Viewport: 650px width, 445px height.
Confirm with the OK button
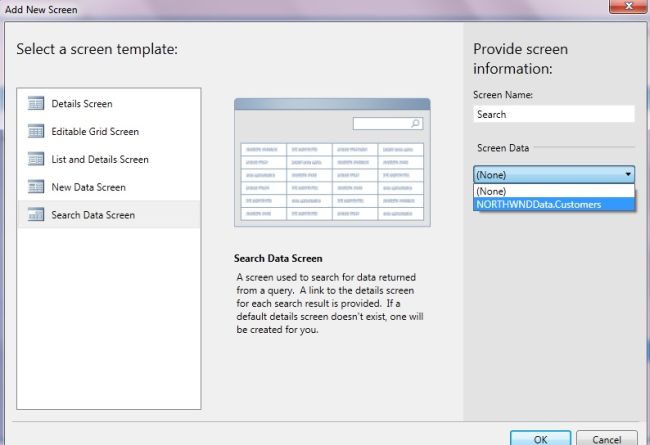(541, 439)
